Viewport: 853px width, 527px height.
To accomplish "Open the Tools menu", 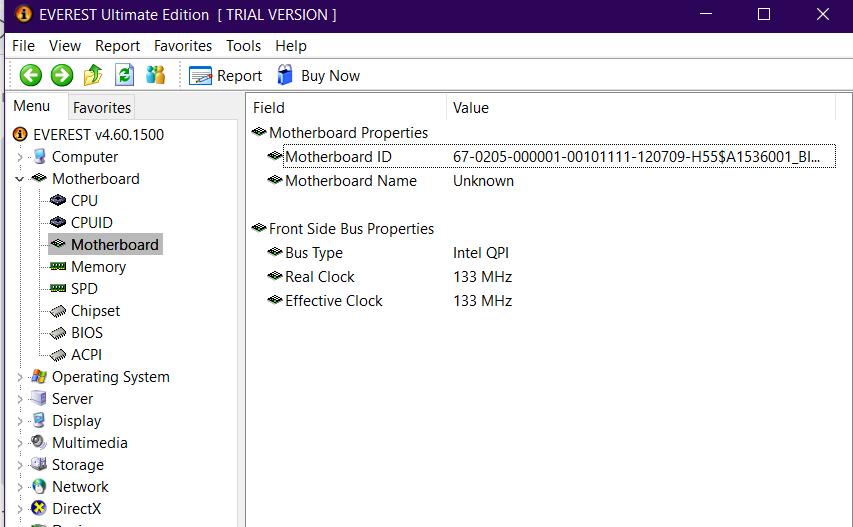I will coord(244,46).
